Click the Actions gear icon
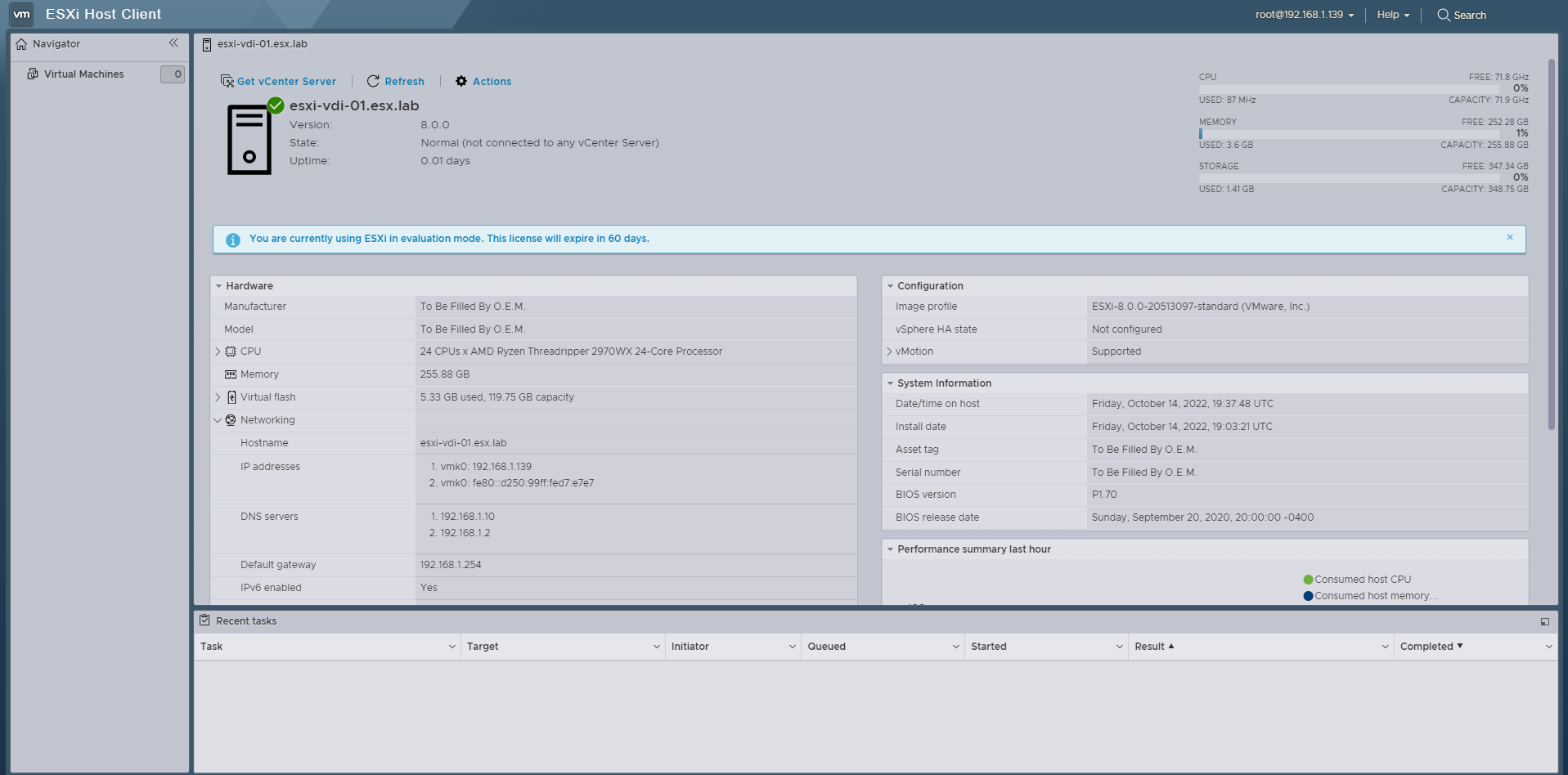 point(461,81)
